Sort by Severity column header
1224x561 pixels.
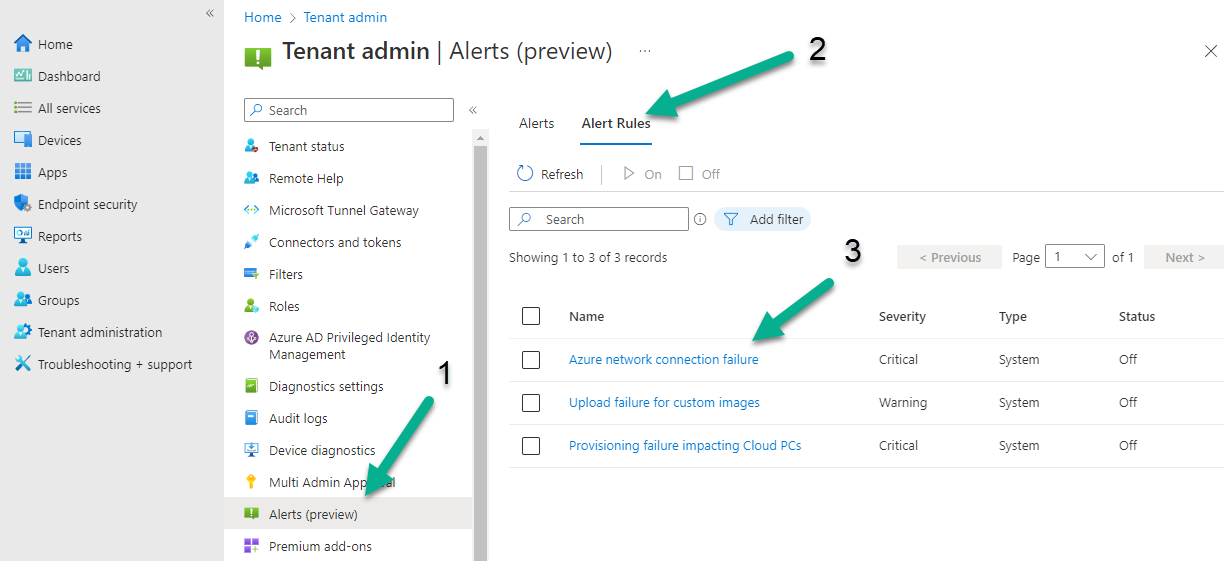coord(902,316)
